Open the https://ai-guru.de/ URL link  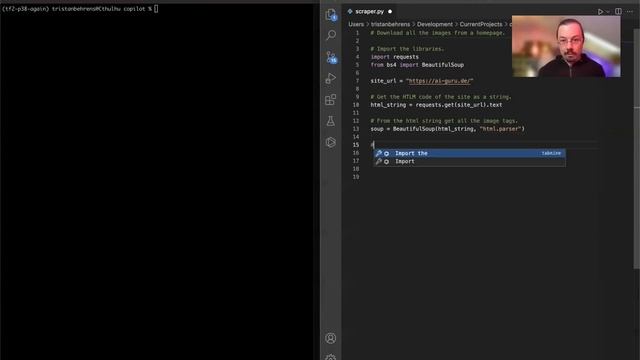click(439, 81)
